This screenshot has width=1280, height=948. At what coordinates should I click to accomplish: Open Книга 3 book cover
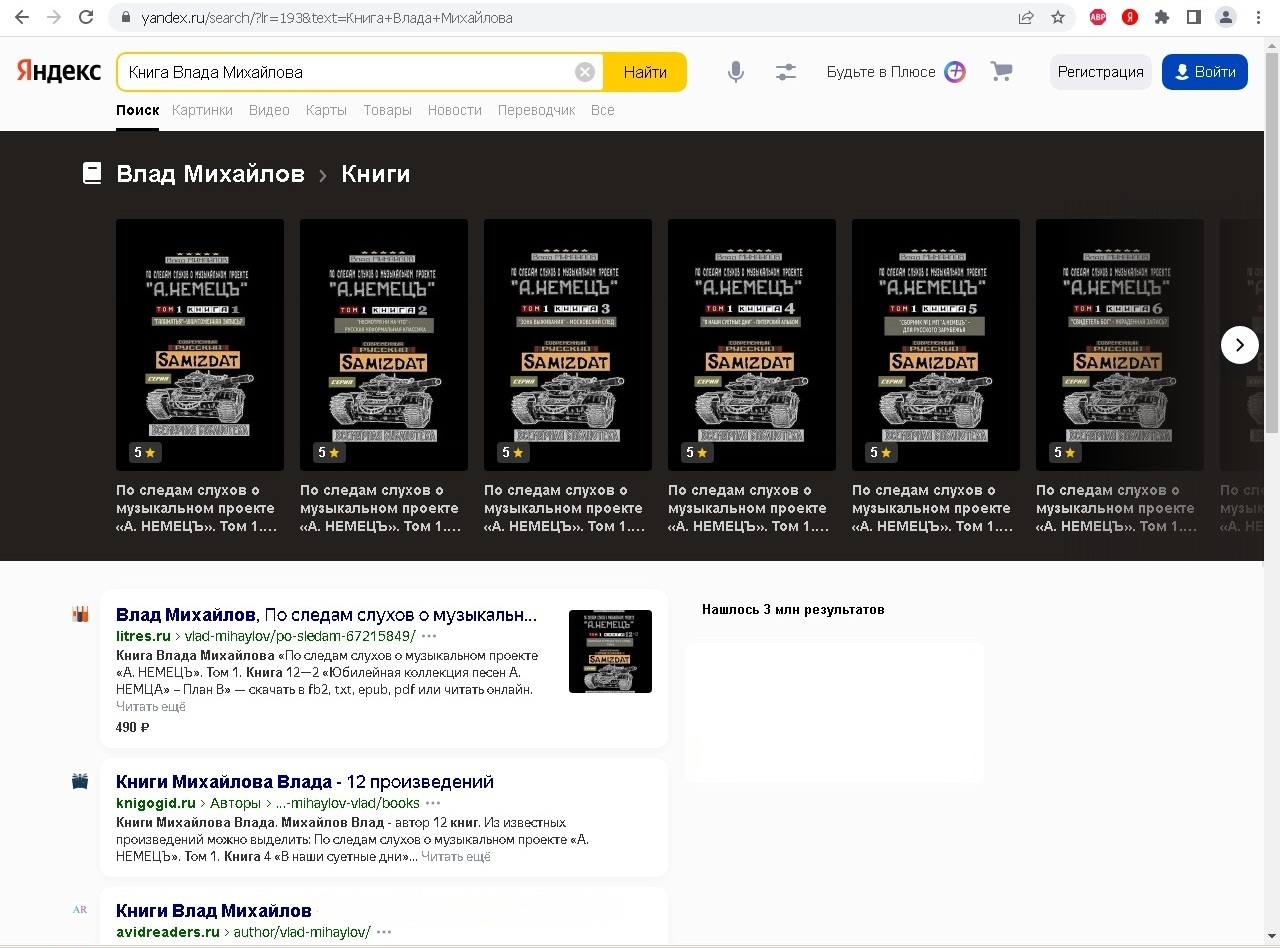[568, 345]
